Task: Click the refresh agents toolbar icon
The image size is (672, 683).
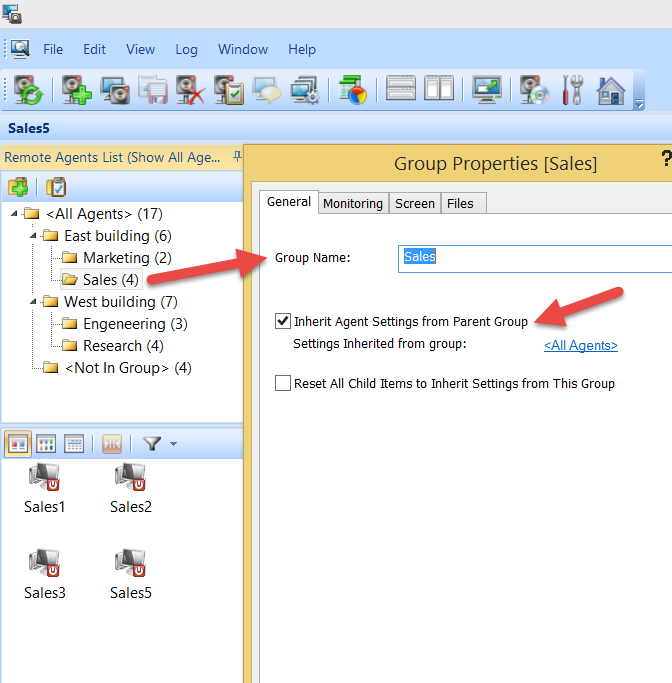Action: click(28, 90)
